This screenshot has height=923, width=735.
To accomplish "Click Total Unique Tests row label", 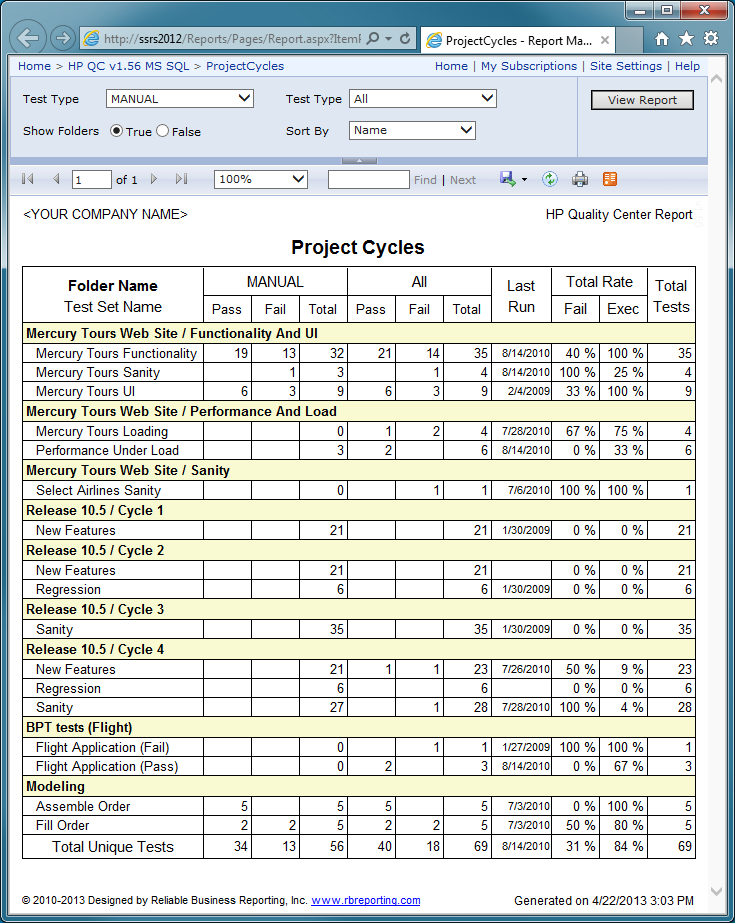I will pyautogui.click(x=113, y=846).
